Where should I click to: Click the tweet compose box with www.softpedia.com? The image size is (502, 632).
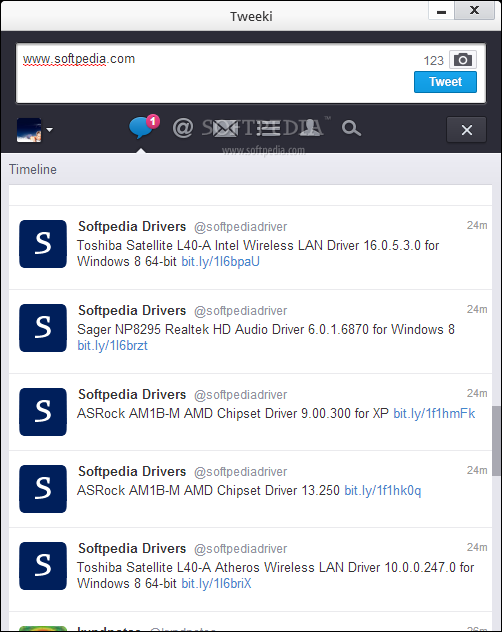[250, 73]
